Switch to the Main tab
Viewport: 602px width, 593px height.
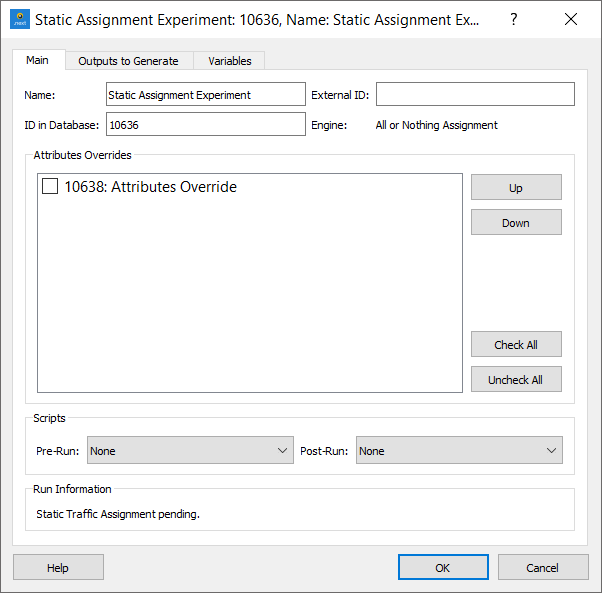(x=37, y=60)
